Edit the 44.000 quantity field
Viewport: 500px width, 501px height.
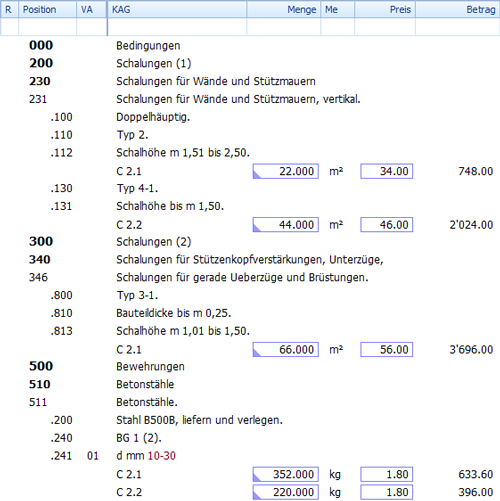[x=286, y=224]
